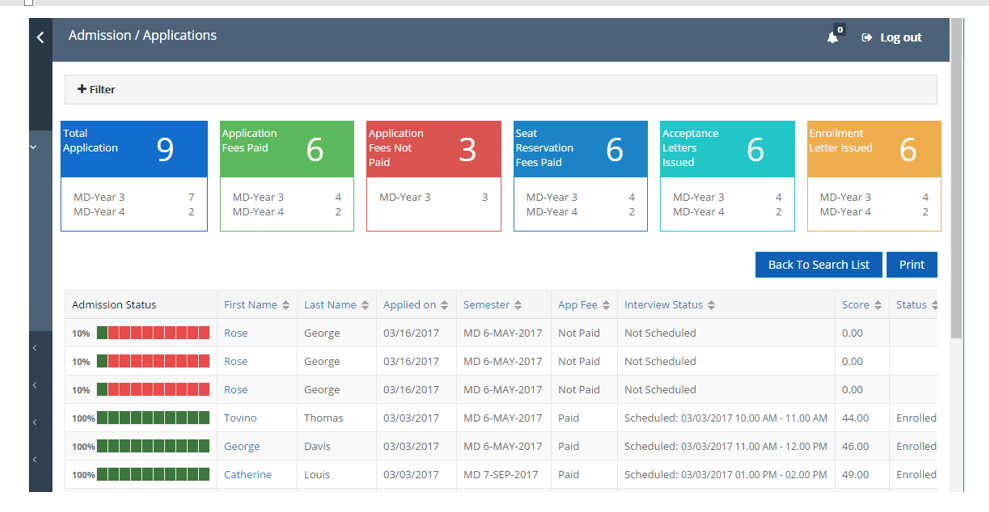Open the Application Fees Not Paid card

point(434,177)
